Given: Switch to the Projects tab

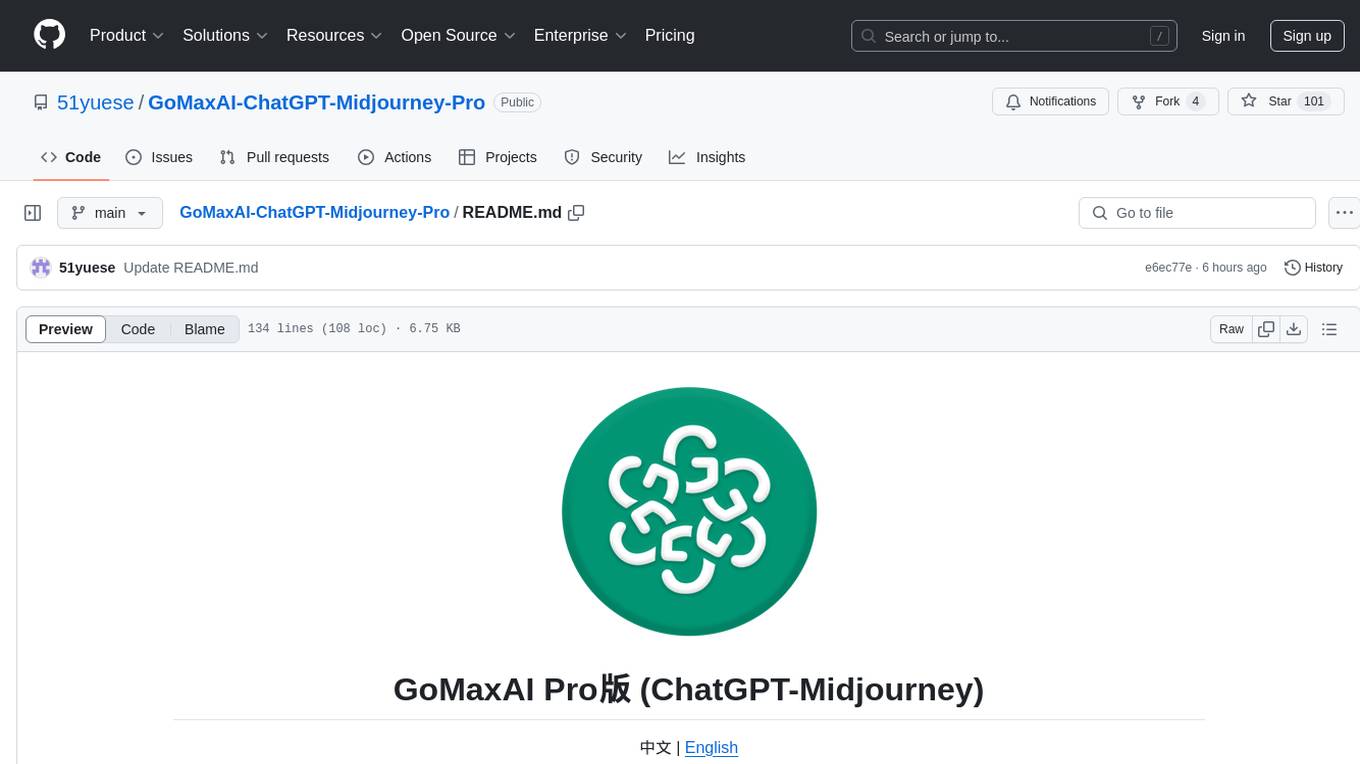Looking at the screenshot, I should 498,157.
